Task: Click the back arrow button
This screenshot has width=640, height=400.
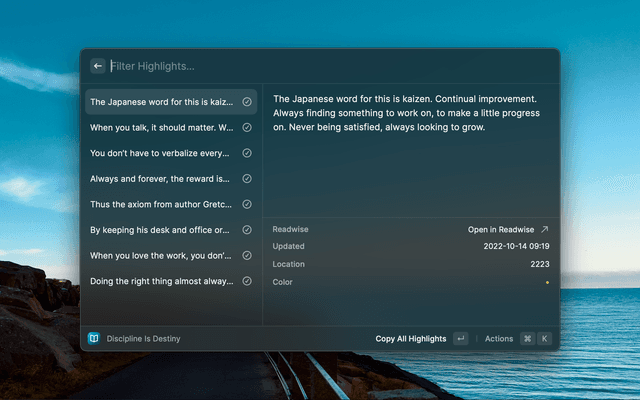Action: click(x=98, y=66)
